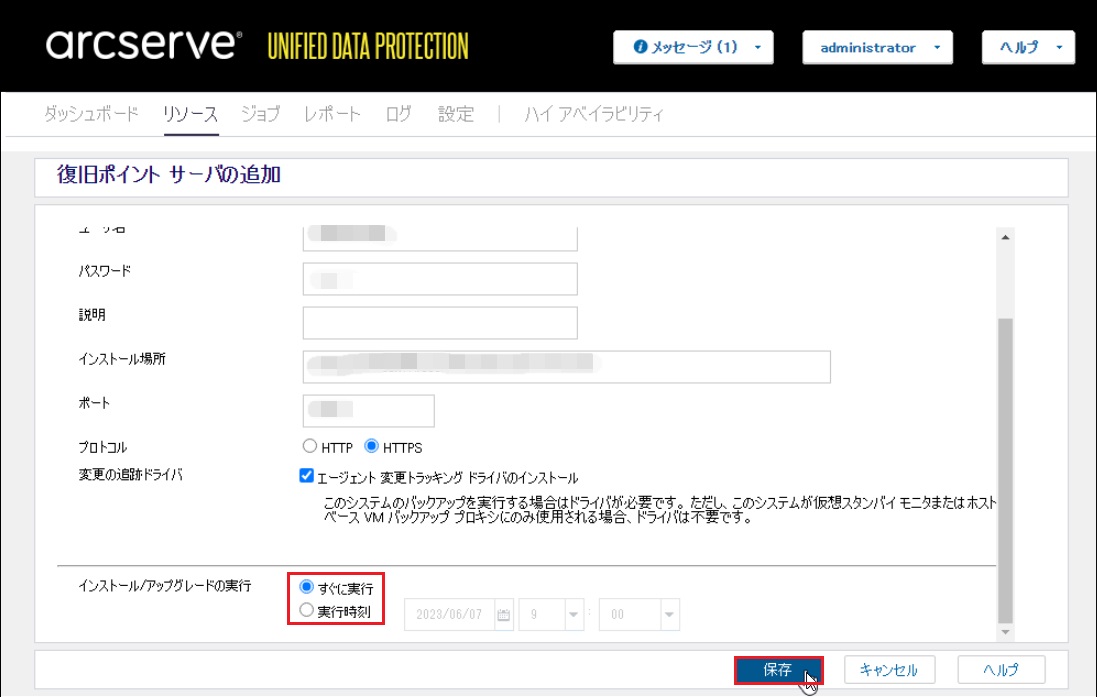Open the top ヘルプ dropdown menu
The image size is (1097, 697).
1028,47
